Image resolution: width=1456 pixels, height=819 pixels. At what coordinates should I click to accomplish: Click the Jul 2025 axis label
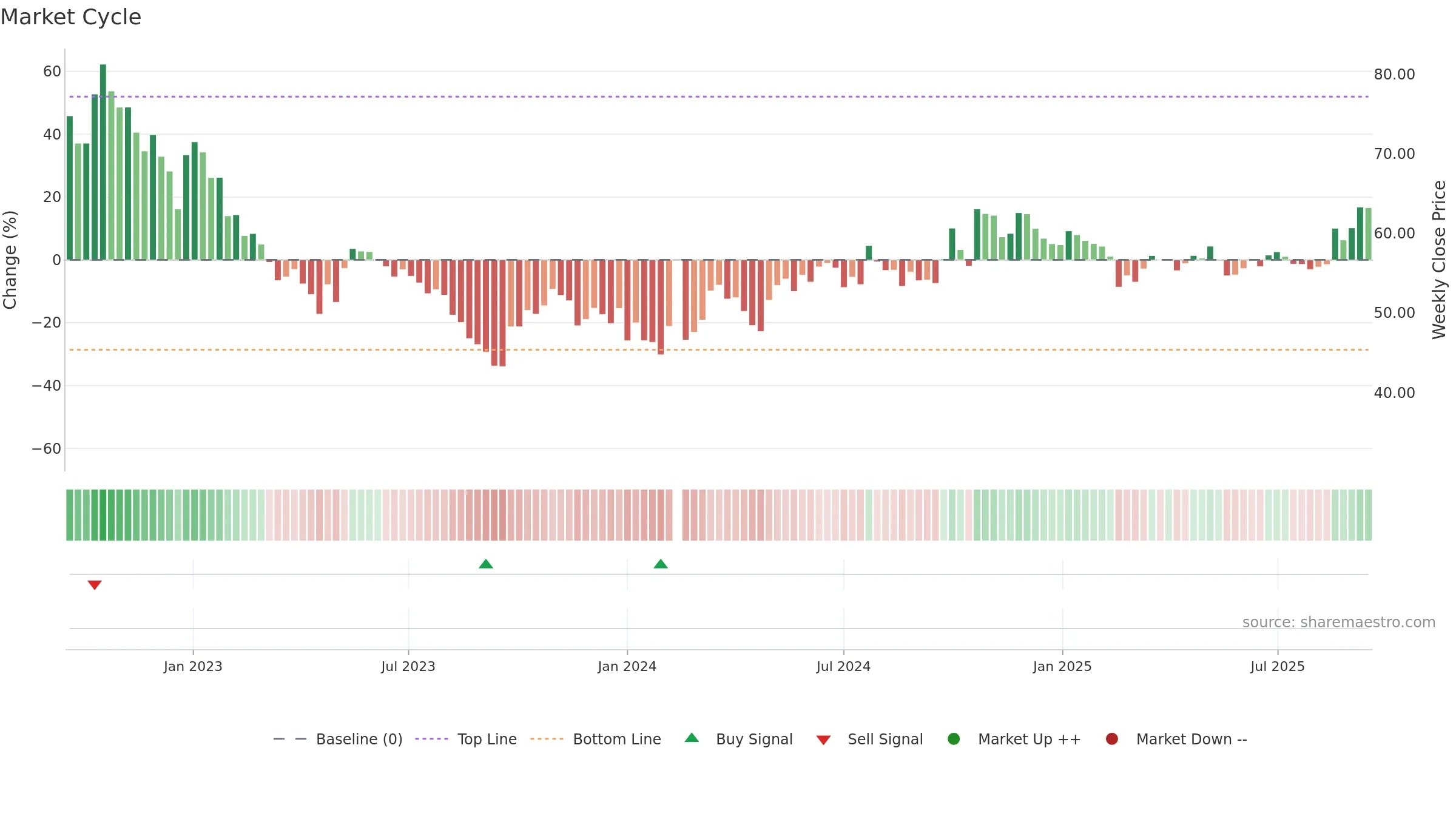(1278, 666)
